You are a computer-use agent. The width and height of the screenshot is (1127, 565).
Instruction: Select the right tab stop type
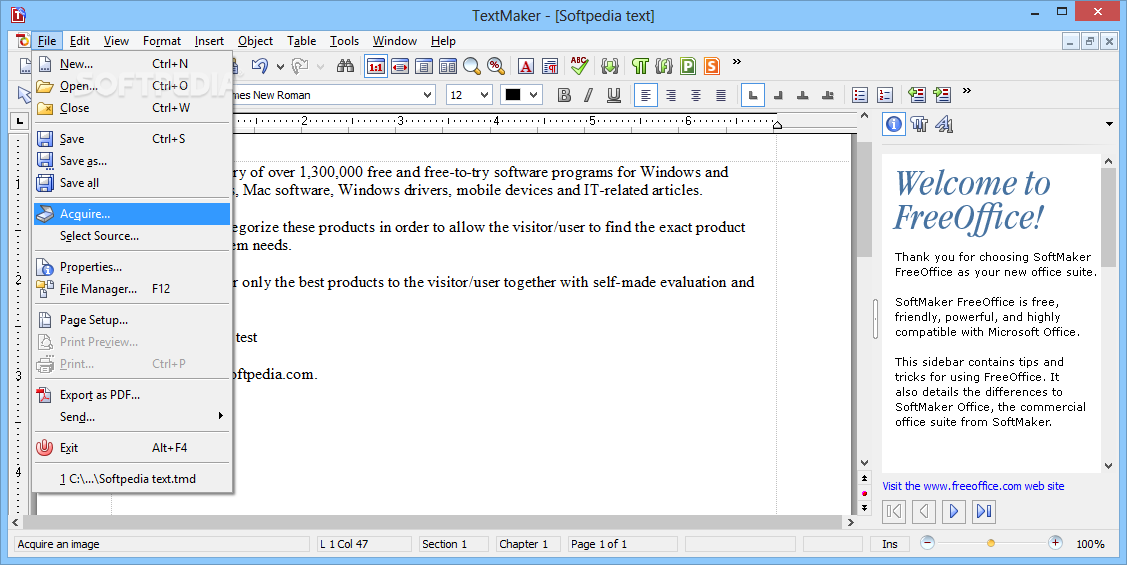pos(778,95)
